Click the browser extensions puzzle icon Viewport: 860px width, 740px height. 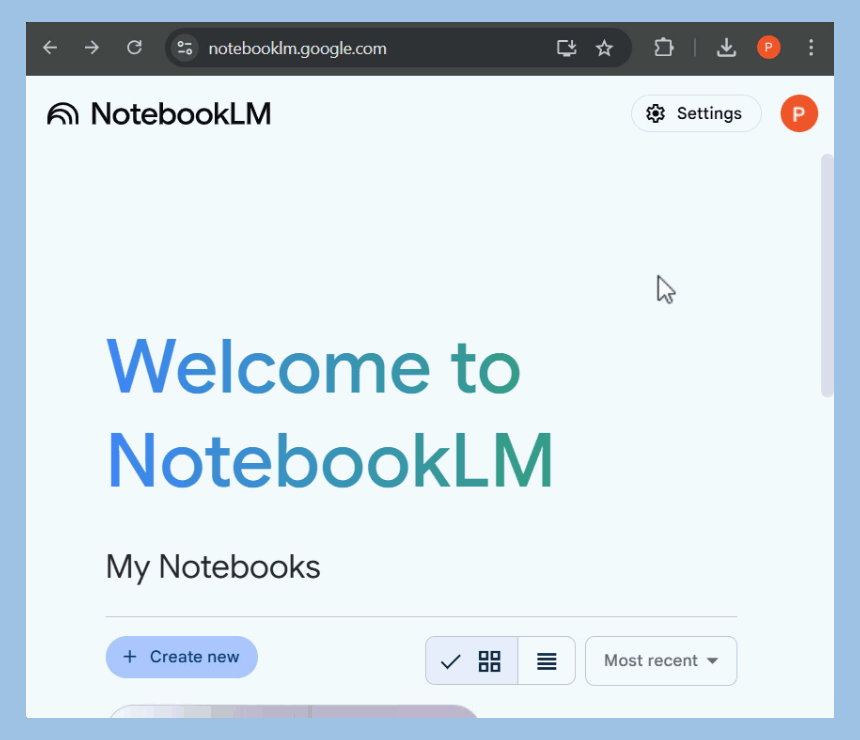[663, 47]
